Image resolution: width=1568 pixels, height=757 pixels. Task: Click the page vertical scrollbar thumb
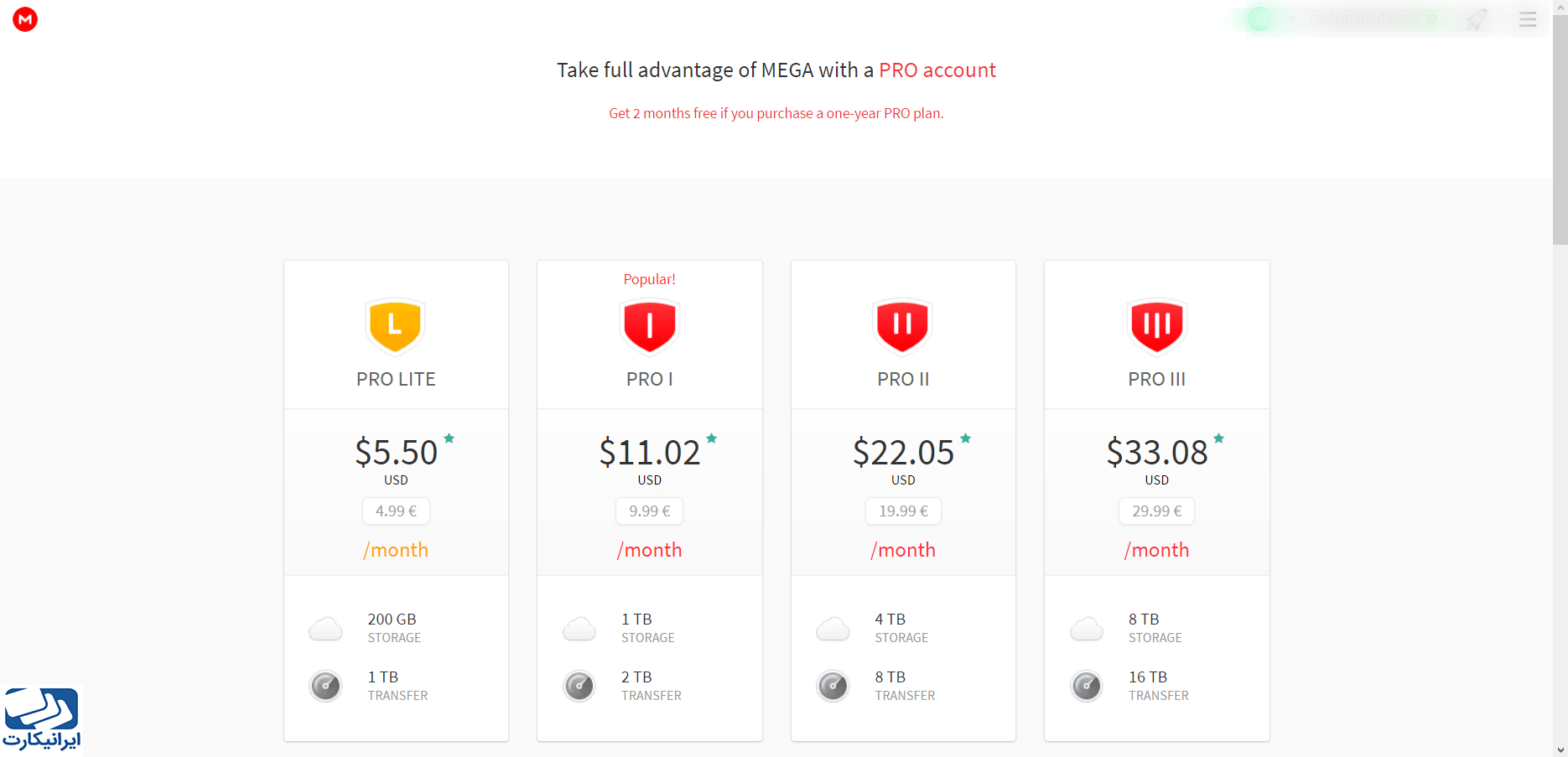pyautogui.click(x=1560, y=130)
